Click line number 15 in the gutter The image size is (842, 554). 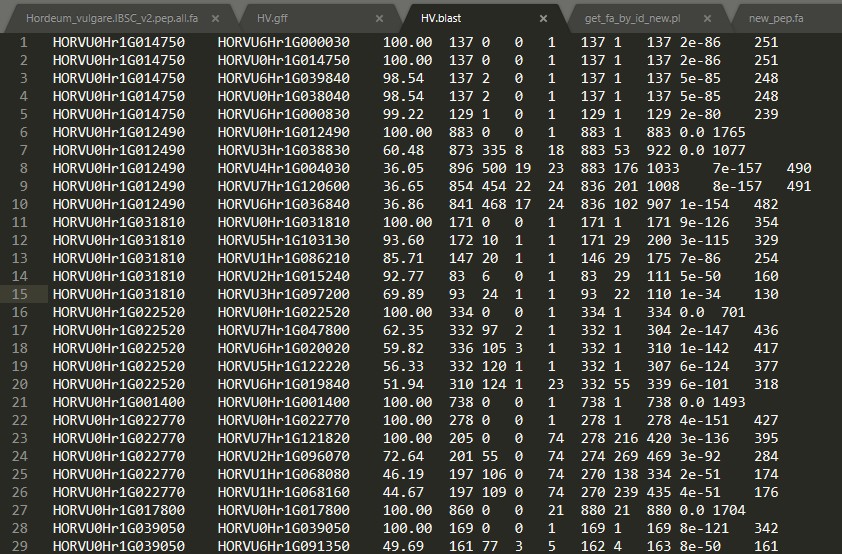pos(19,294)
